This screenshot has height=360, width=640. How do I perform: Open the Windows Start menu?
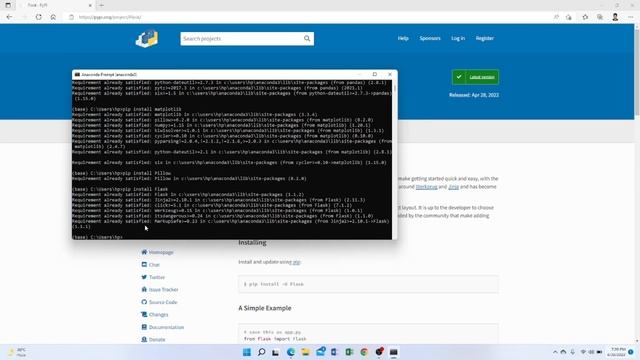click(x=247, y=352)
